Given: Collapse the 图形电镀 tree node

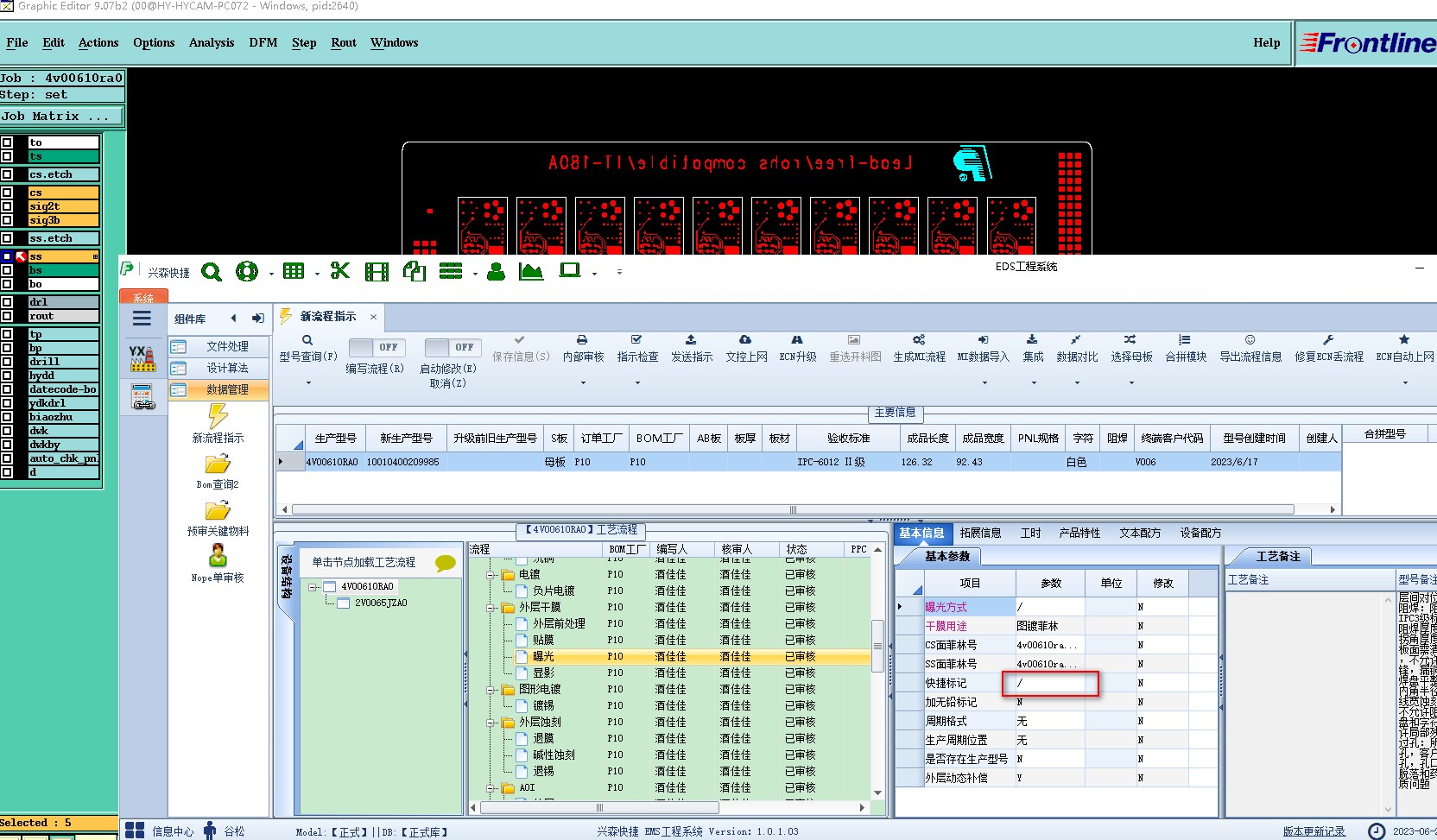Looking at the screenshot, I should tap(491, 690).
